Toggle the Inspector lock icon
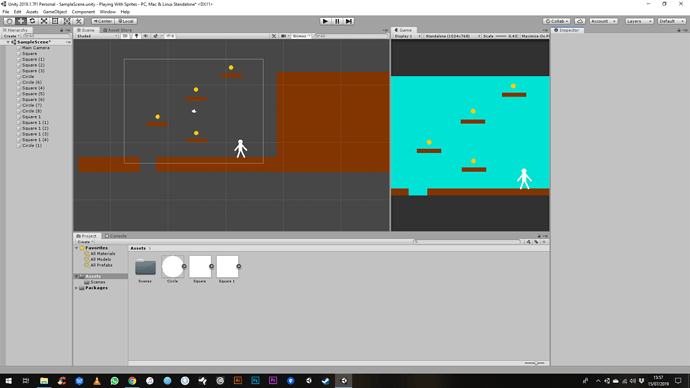Image resolution: width=690 pixels, height=388 pixels. 679,30
